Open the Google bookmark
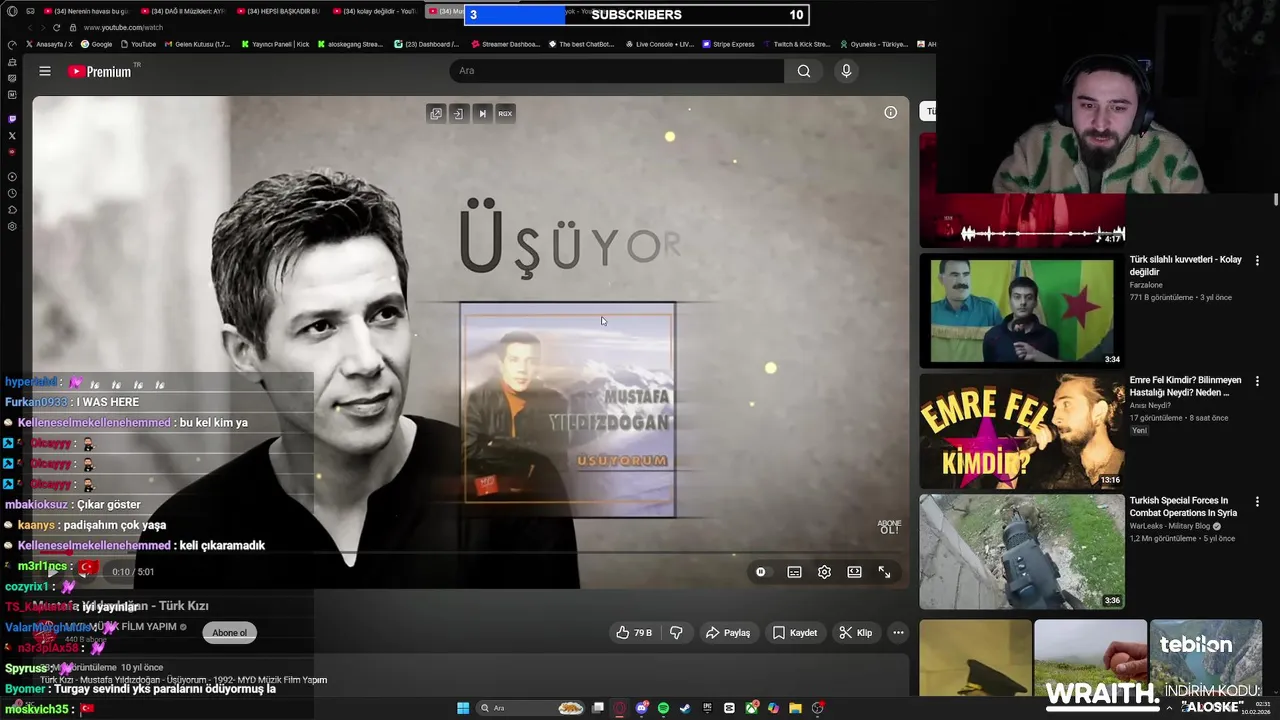The width and height of the screenshot is (1280, 720). (x=97, y=44)
